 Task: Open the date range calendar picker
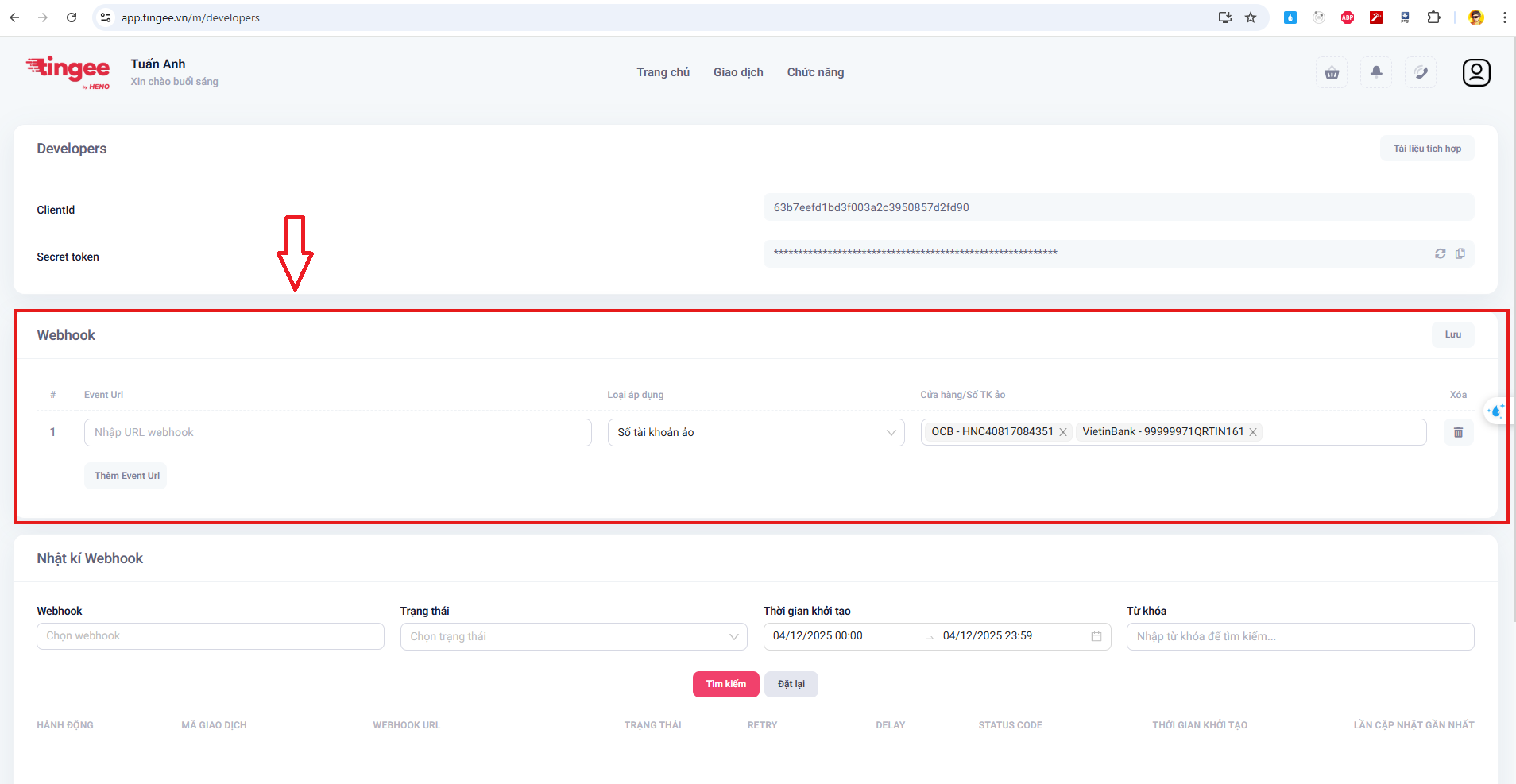[1096, 636]
